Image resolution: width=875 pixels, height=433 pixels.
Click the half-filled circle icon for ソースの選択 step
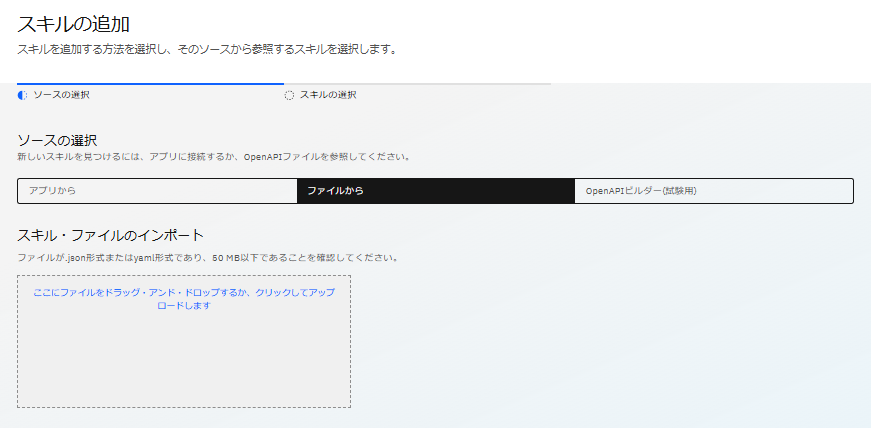[x=23, y=95]
